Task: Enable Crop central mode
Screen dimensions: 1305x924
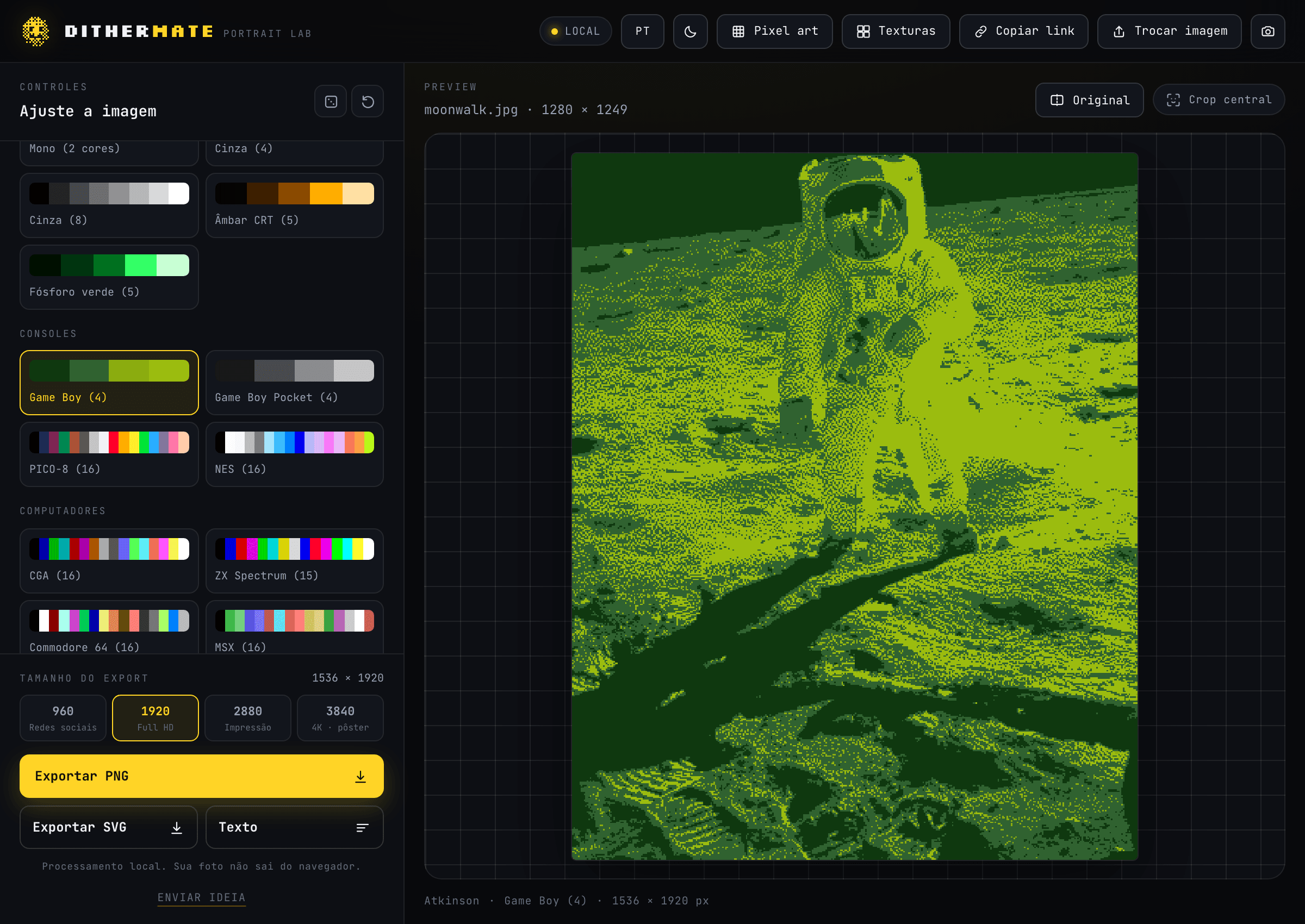Action: pyautogui.click(x=1219, y=100)
